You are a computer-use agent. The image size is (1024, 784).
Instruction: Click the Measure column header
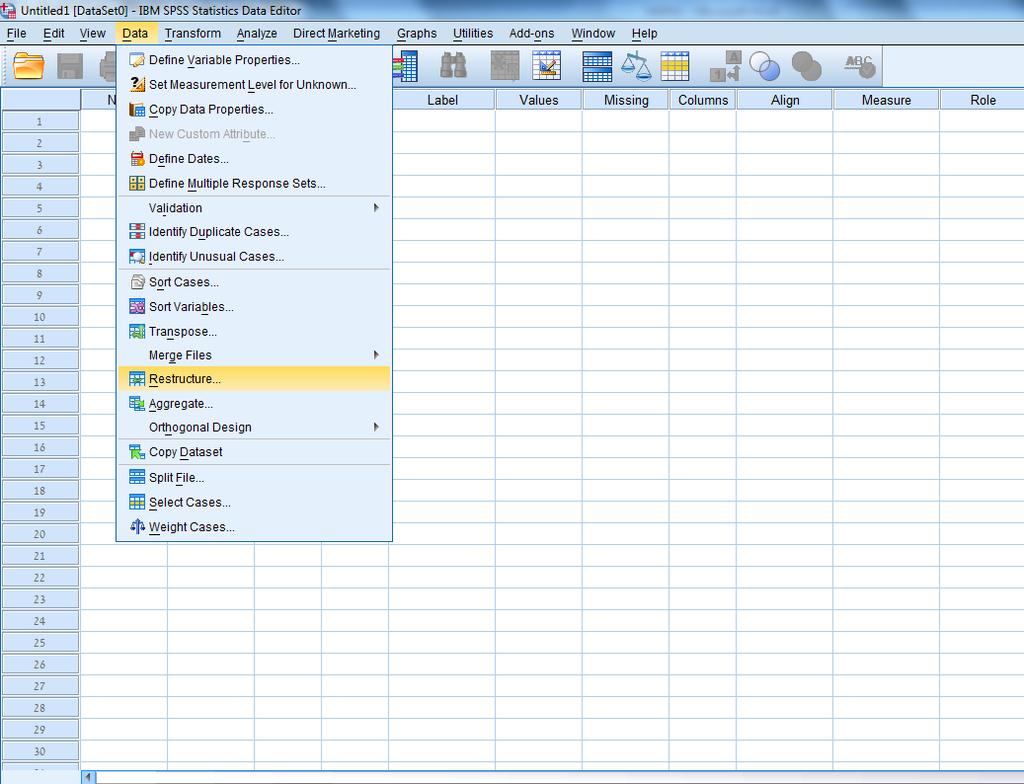pos(886,100)
